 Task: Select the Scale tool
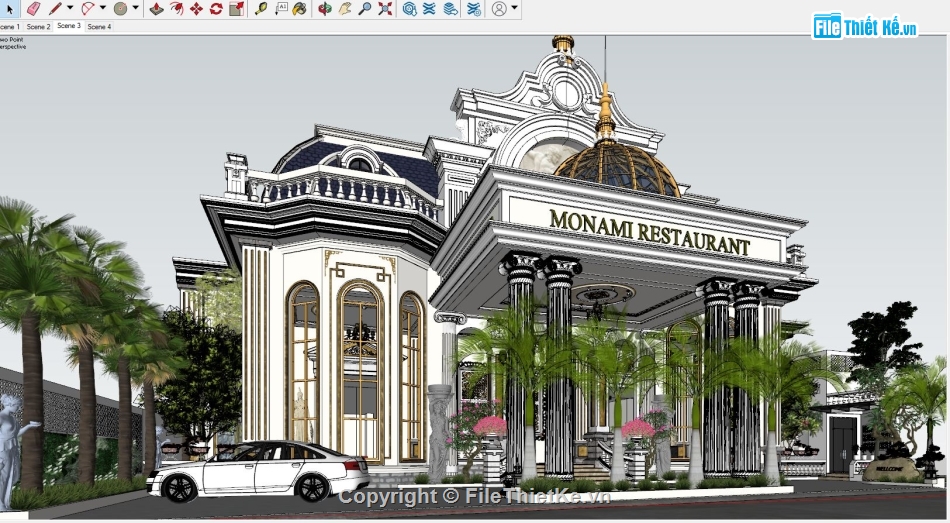(x=236, y=8)
